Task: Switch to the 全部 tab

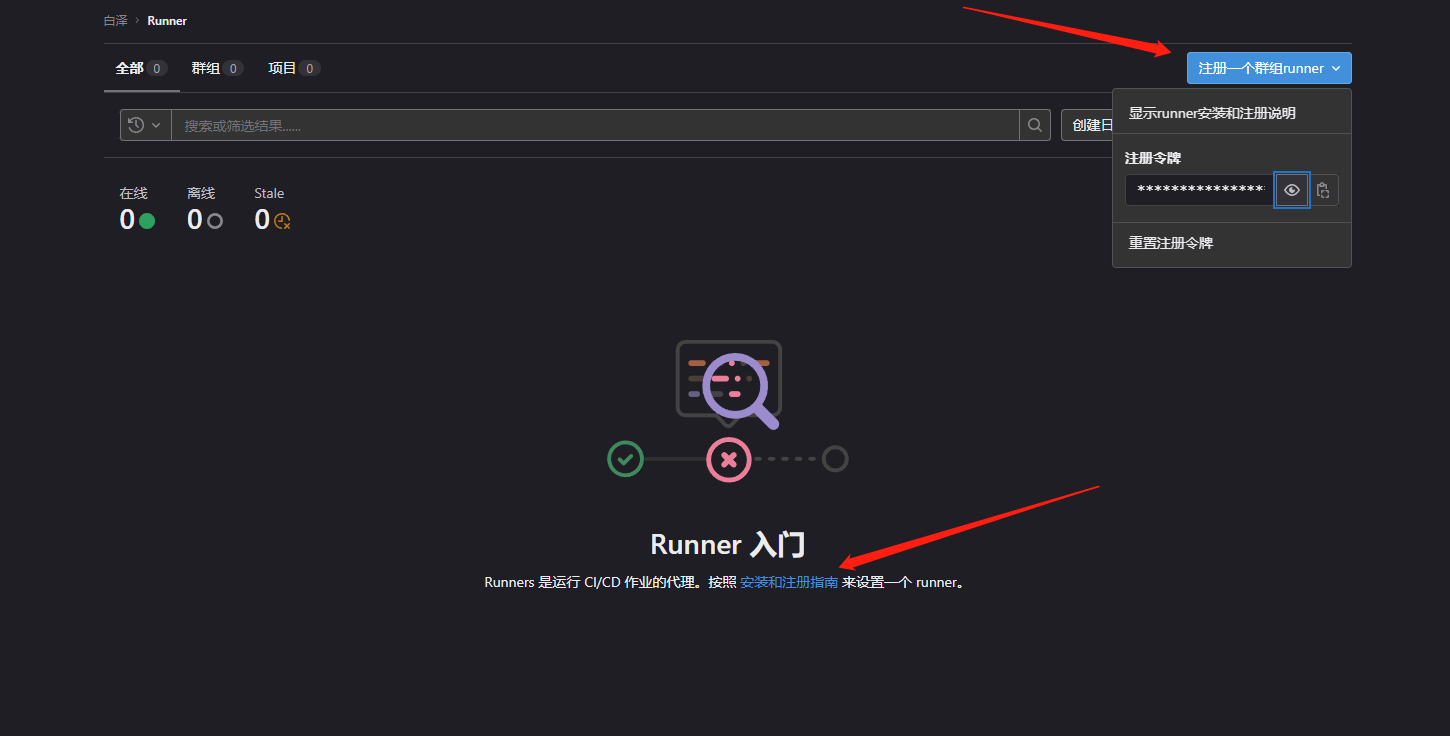Action: coord(140,68)
